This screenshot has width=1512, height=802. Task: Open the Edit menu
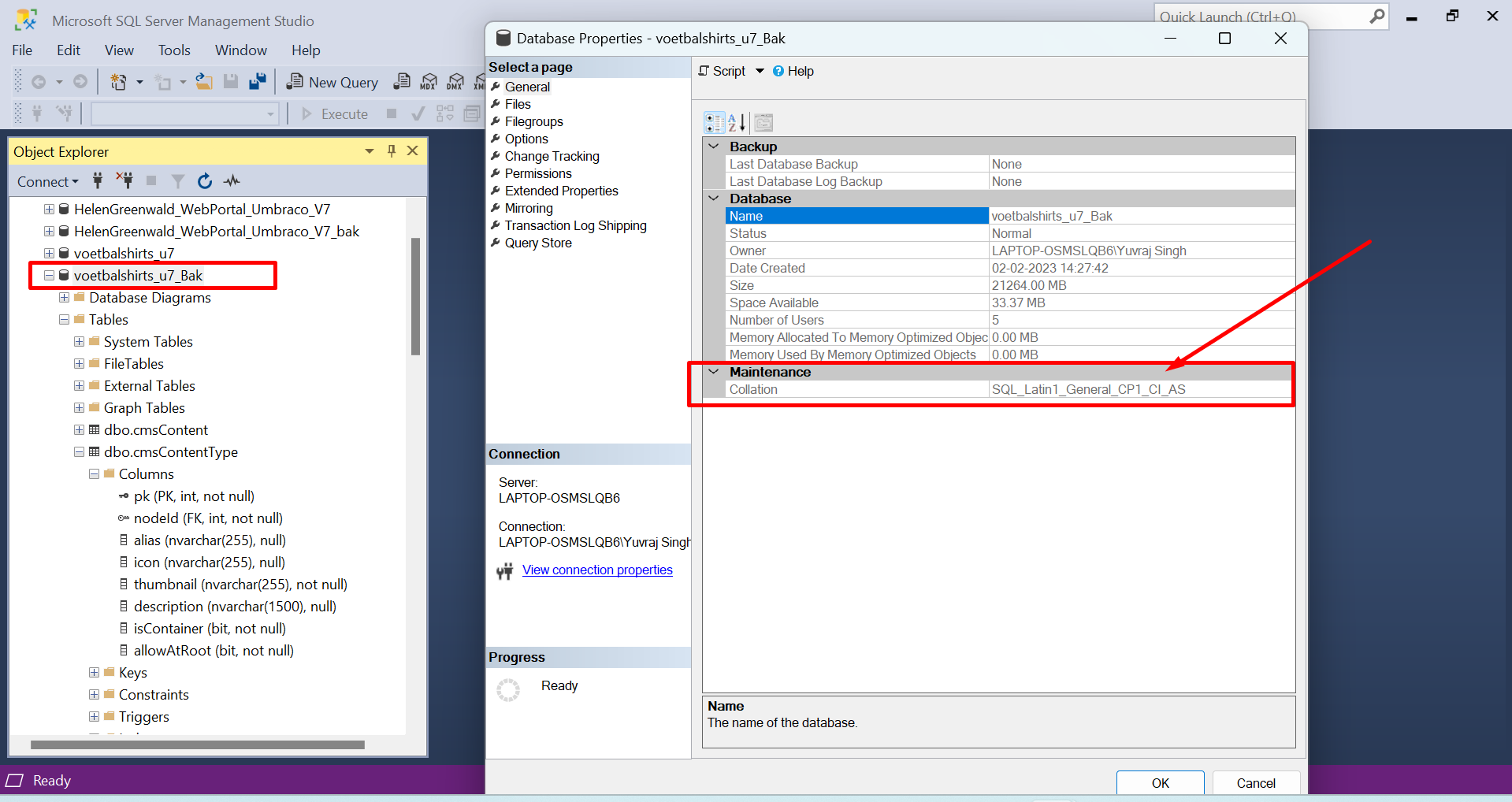[x=69, y=50]
